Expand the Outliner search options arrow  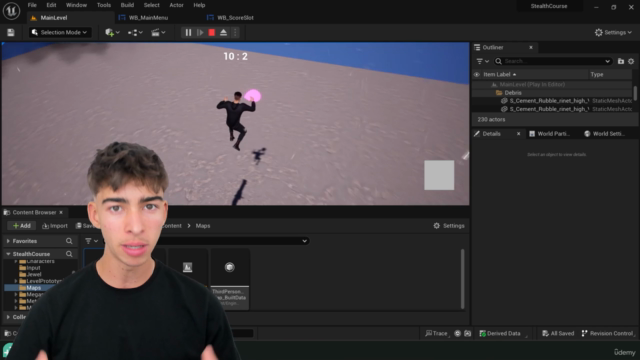pos(607,61)
